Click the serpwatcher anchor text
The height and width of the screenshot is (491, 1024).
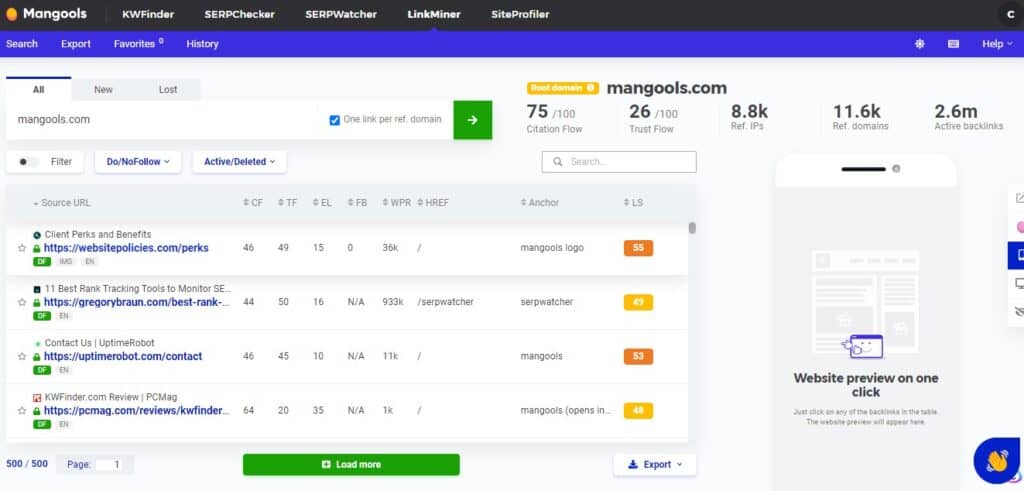[547, 302]
